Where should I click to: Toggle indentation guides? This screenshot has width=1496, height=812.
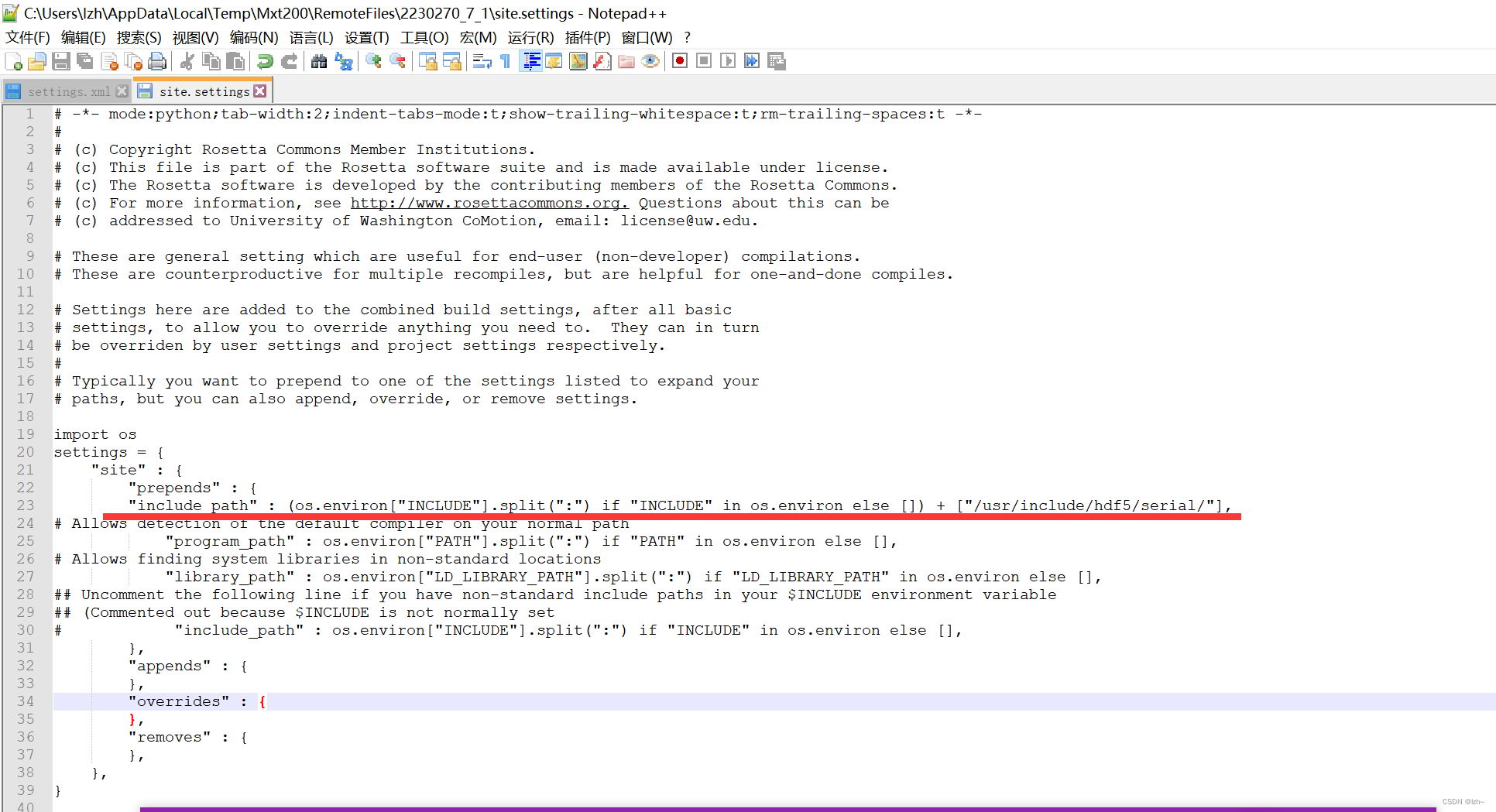click(531, 61)
